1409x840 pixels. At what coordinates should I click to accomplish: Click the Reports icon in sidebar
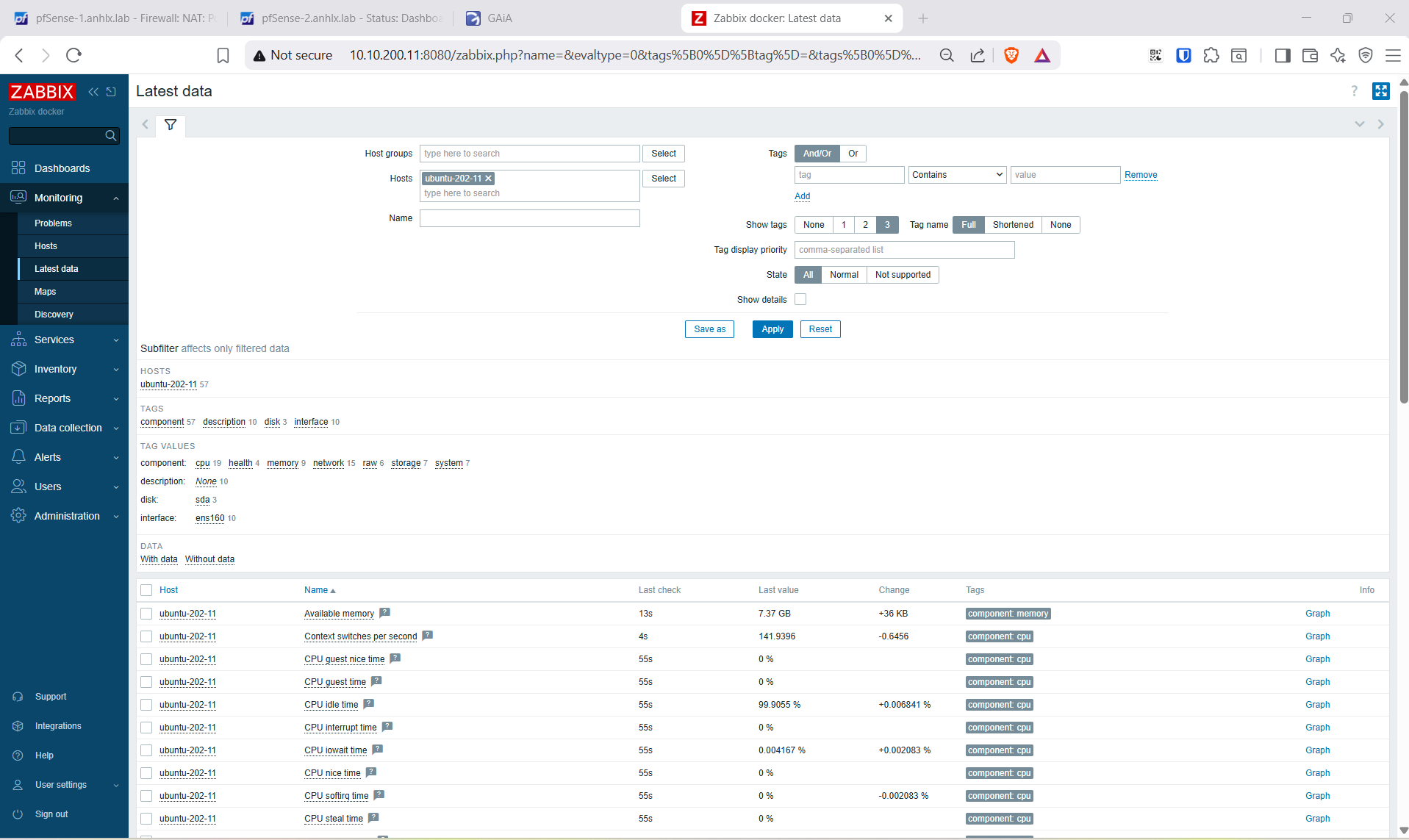(x=18, y=398)
